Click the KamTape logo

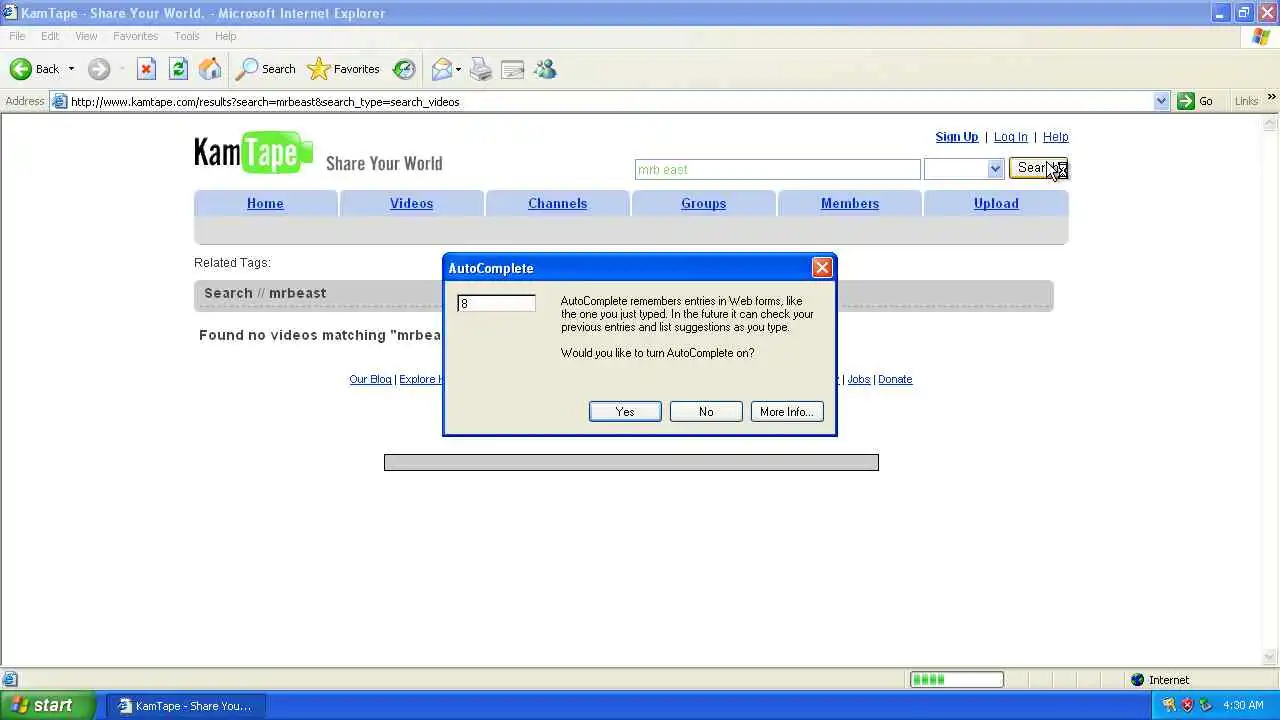254,153
